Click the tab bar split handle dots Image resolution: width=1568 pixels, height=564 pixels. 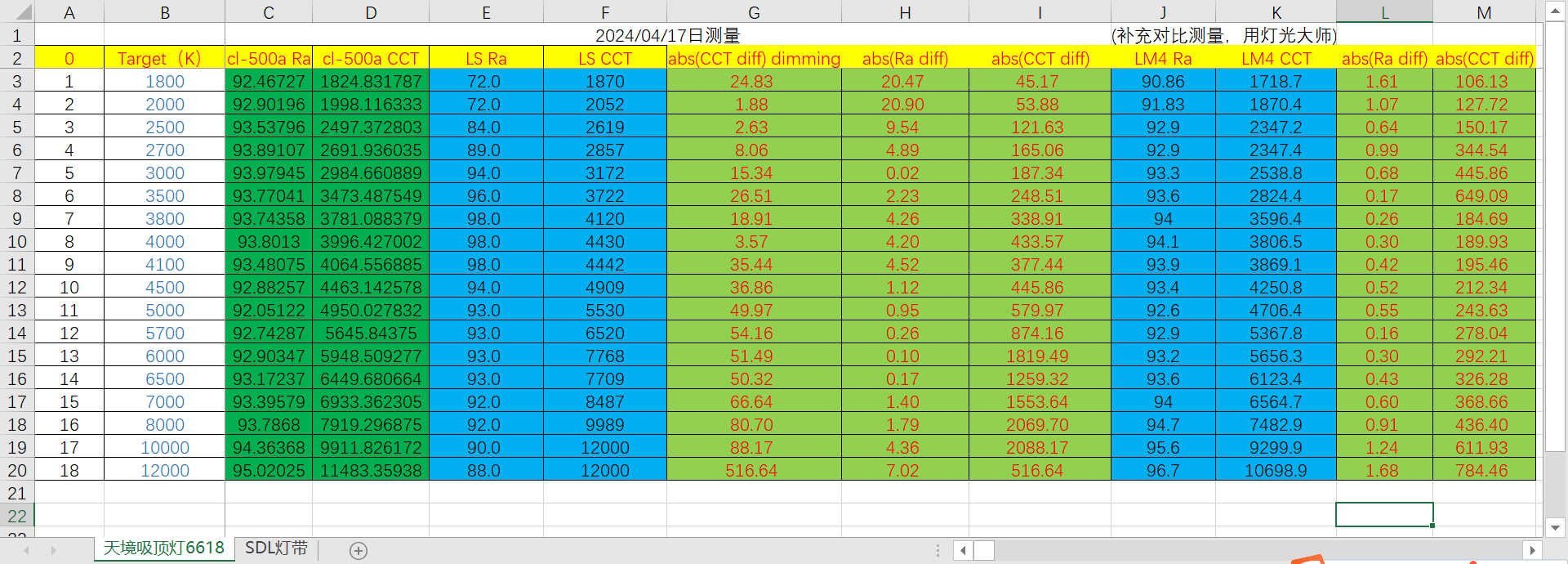pyautogui.click(x=938, y=550)
